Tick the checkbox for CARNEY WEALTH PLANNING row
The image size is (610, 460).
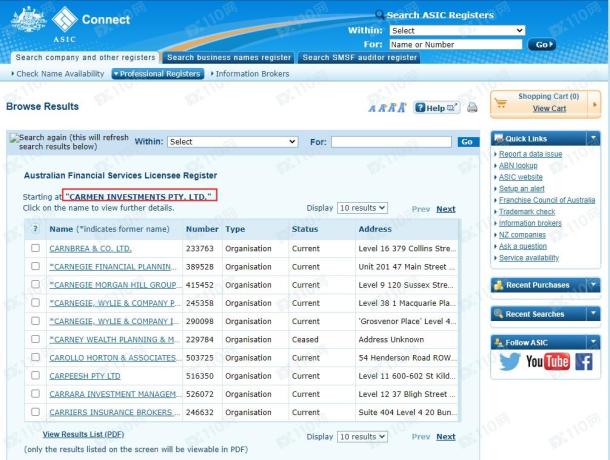coord(35,339)
